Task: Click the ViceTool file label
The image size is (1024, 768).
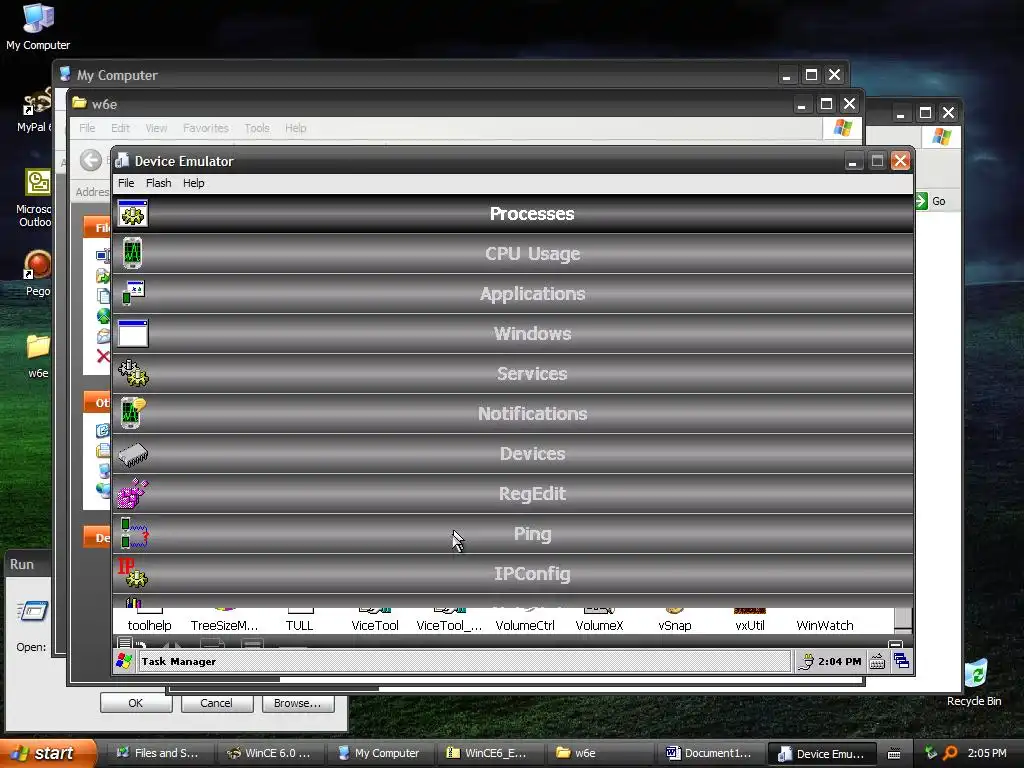Action: [375, 625]
